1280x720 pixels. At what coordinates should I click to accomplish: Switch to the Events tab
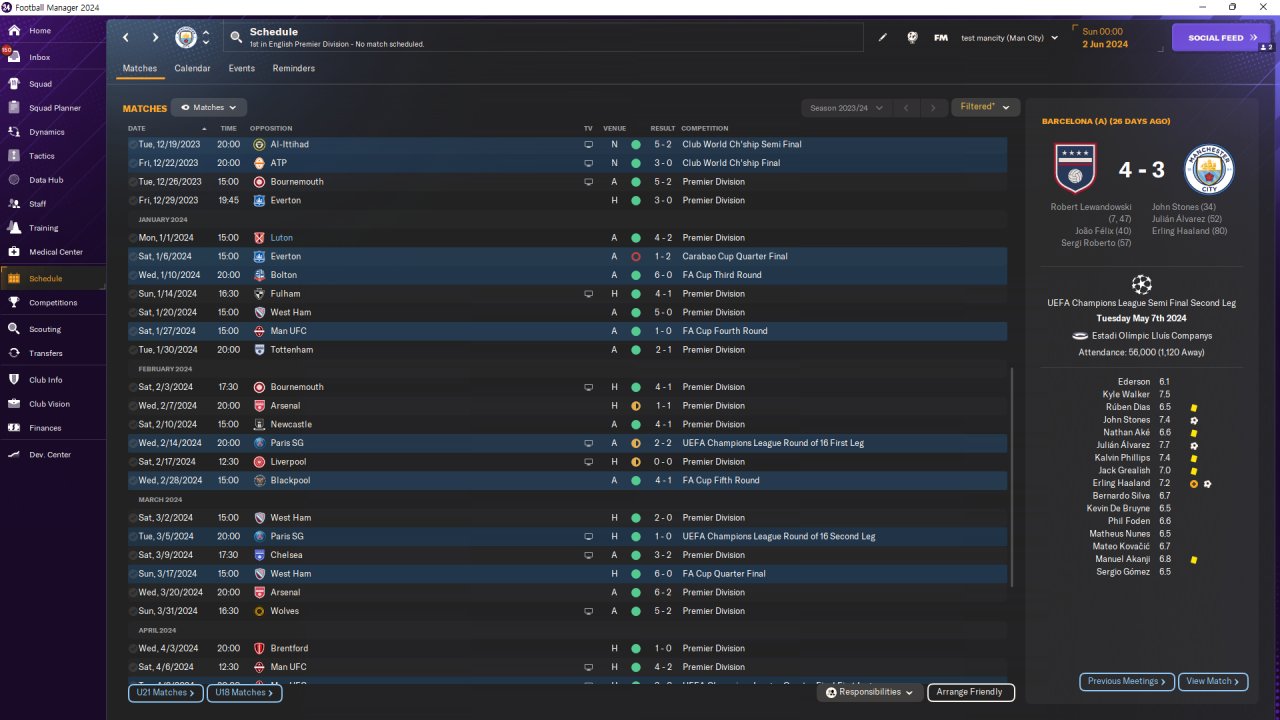coord(241,69)
